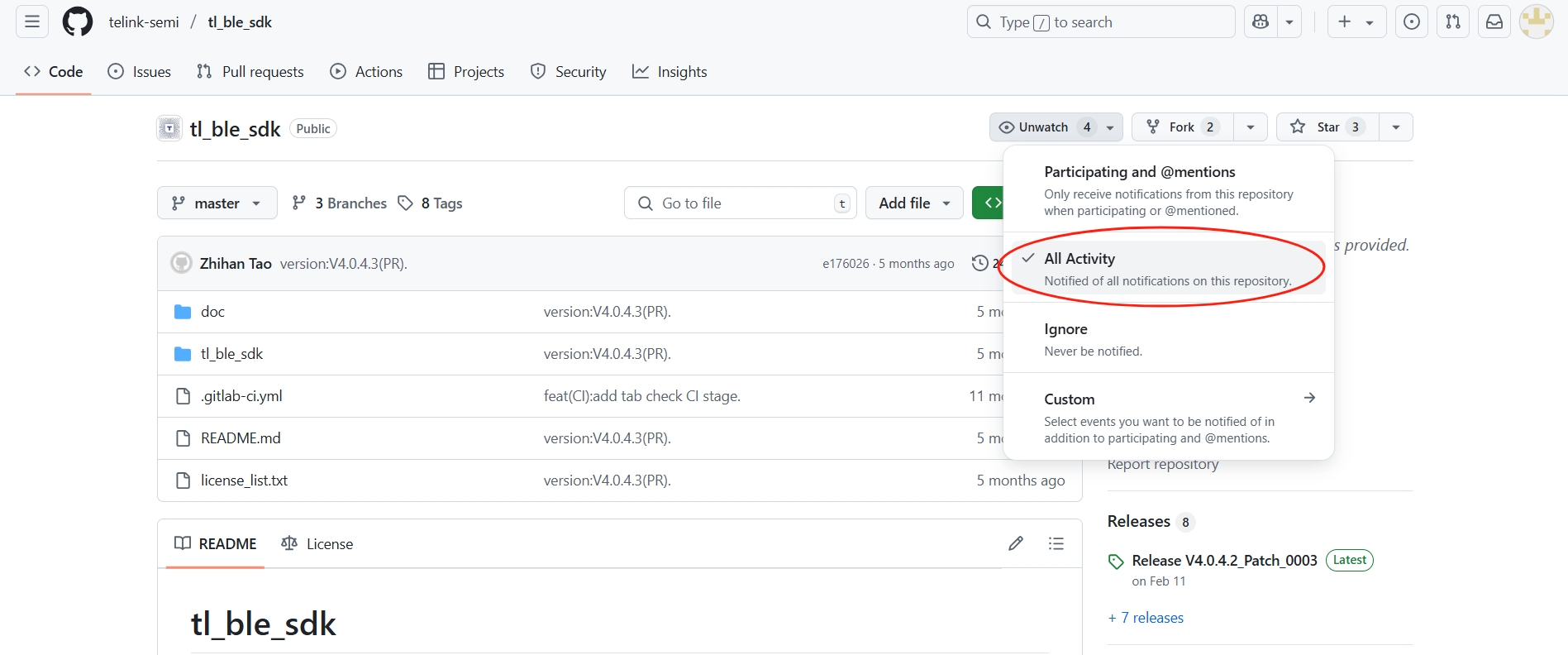The width and height of the screenshot is (1568, 655).
Task: View the + 7 releases link
Action: pyautogui.click(x=1146, y=618)
